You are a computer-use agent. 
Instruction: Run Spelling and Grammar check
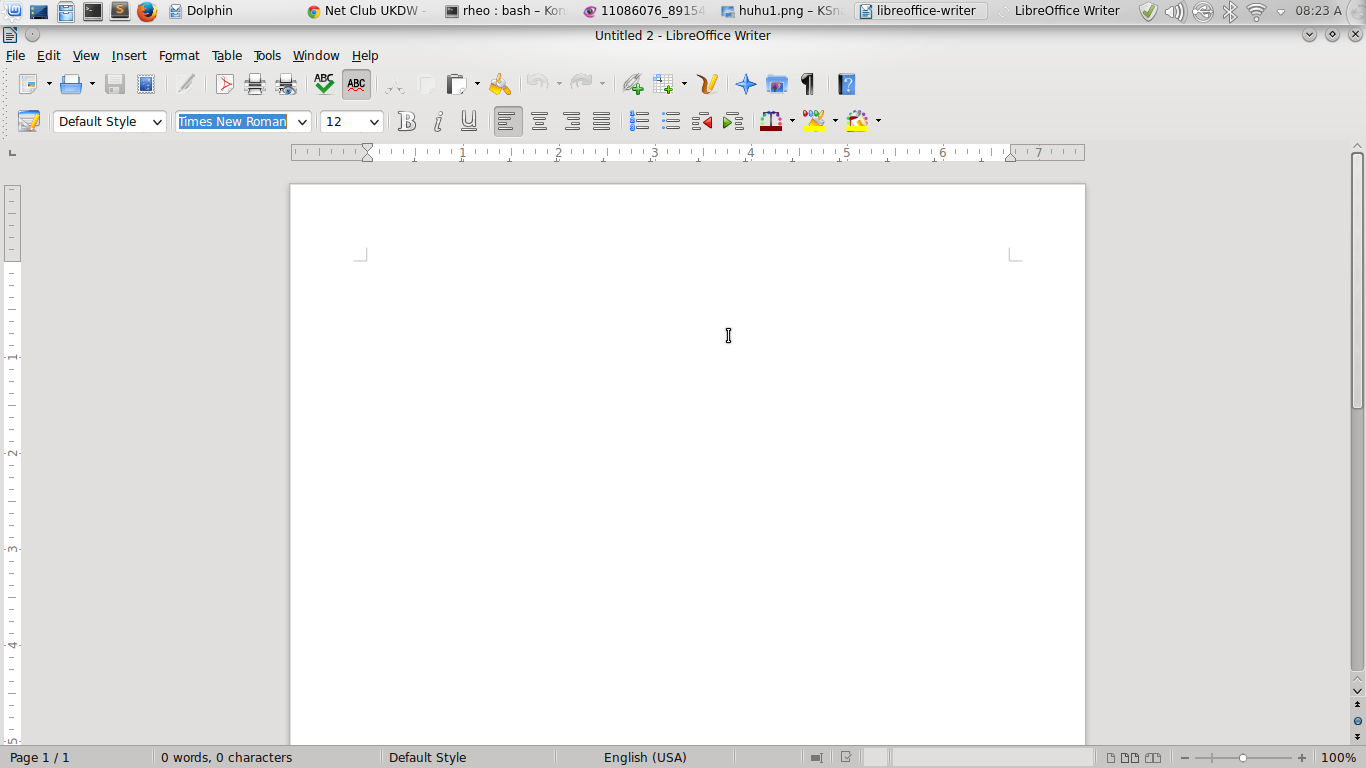coord(324,84)
